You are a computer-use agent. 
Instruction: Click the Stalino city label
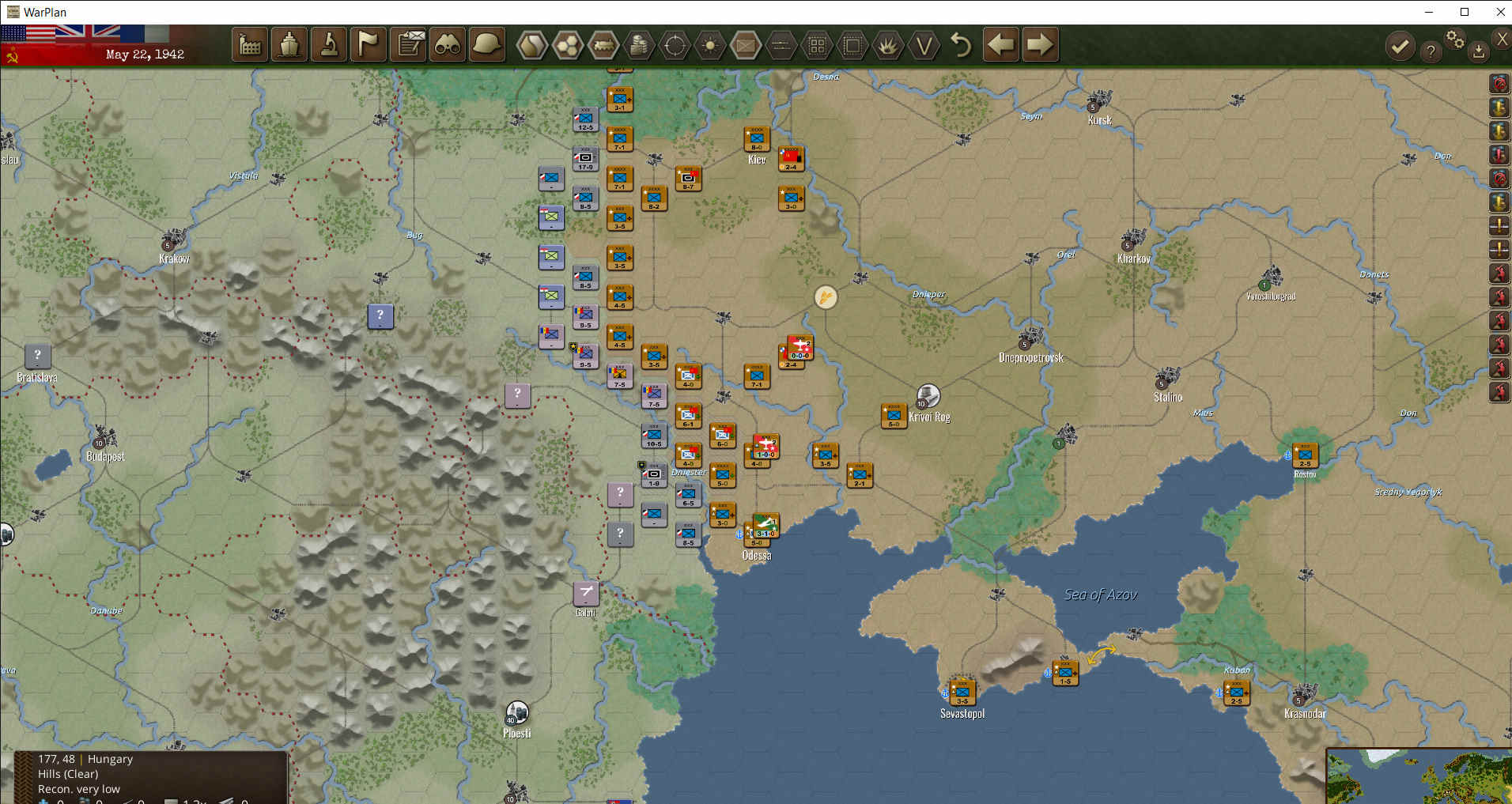point(1168,397)
